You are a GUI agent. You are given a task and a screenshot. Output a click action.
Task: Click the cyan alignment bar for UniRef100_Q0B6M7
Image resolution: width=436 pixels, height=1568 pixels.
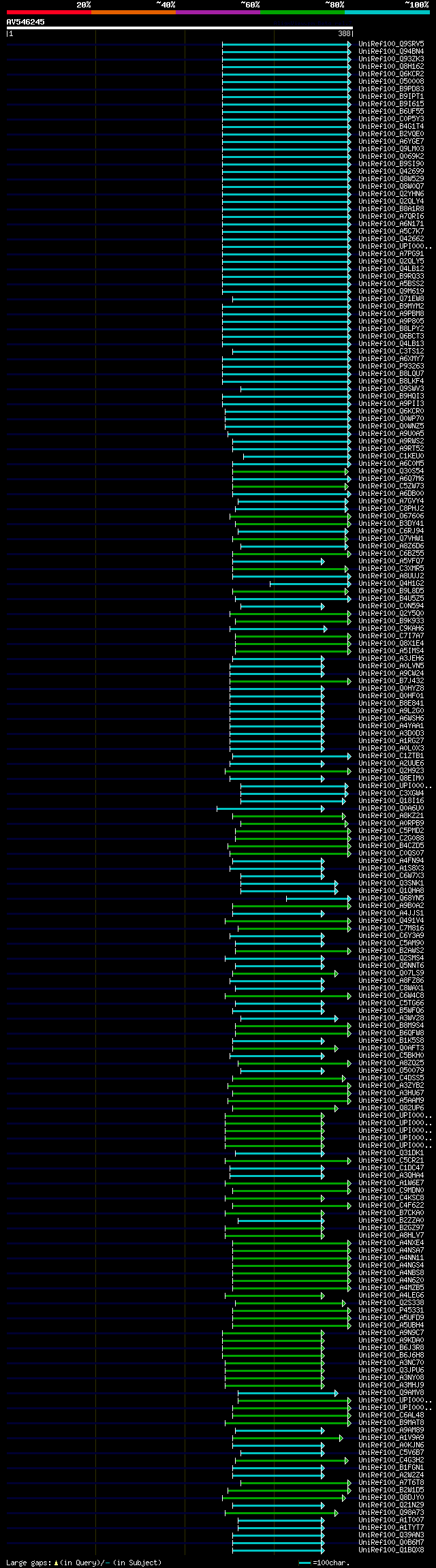click(x=279, y=1542)
